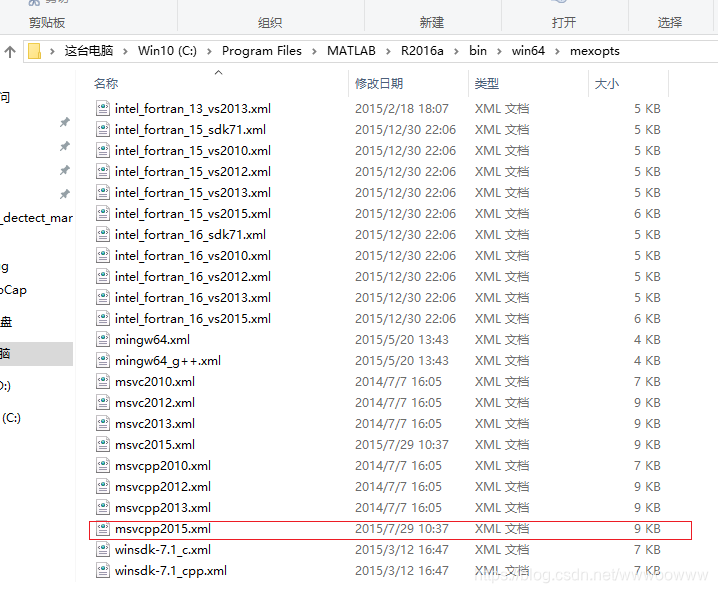The image size is (718, 593).
Task: Click file icon of intel_fortran_16_sdk71.xml
Action: tap(103, 234)
